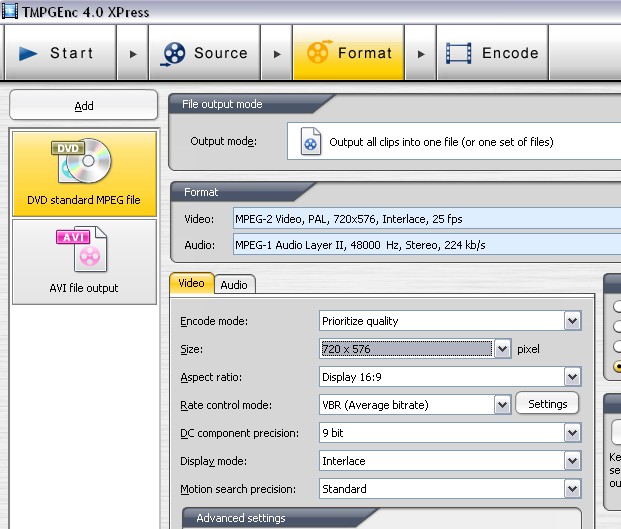Click the Aspect ratio label
621x529 pixels.
(211, 377)
